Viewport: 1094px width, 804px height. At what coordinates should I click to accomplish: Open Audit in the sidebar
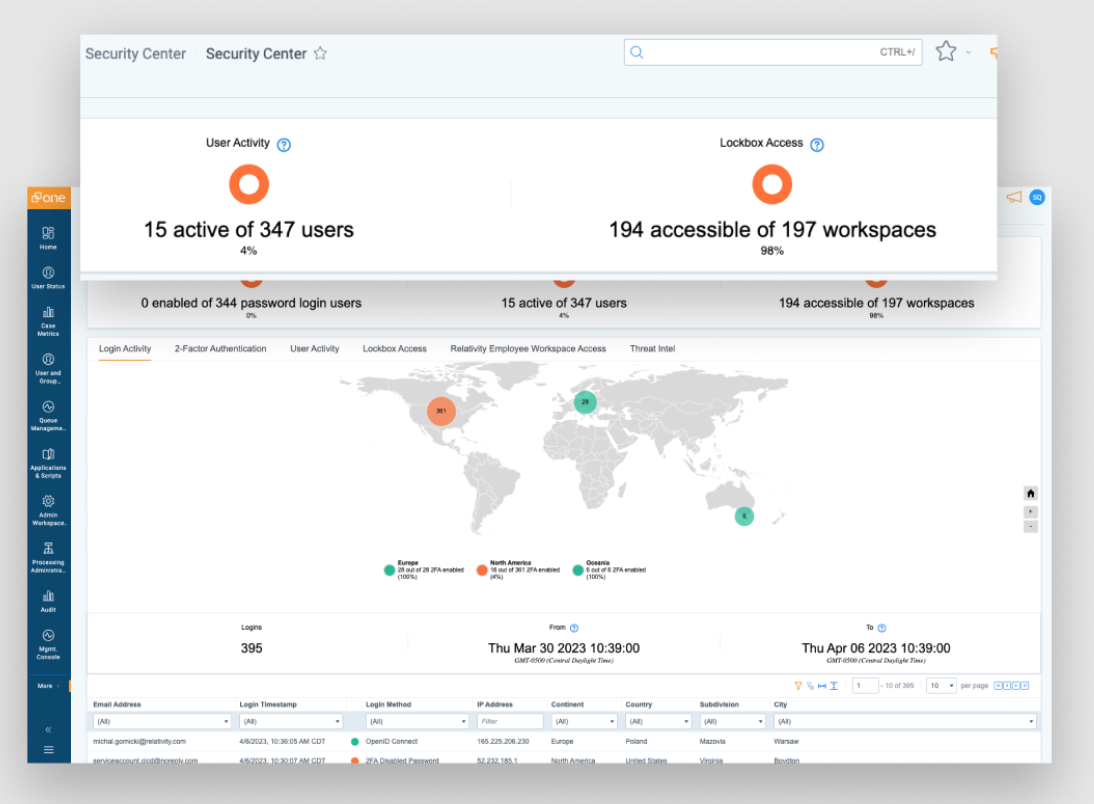48,600
